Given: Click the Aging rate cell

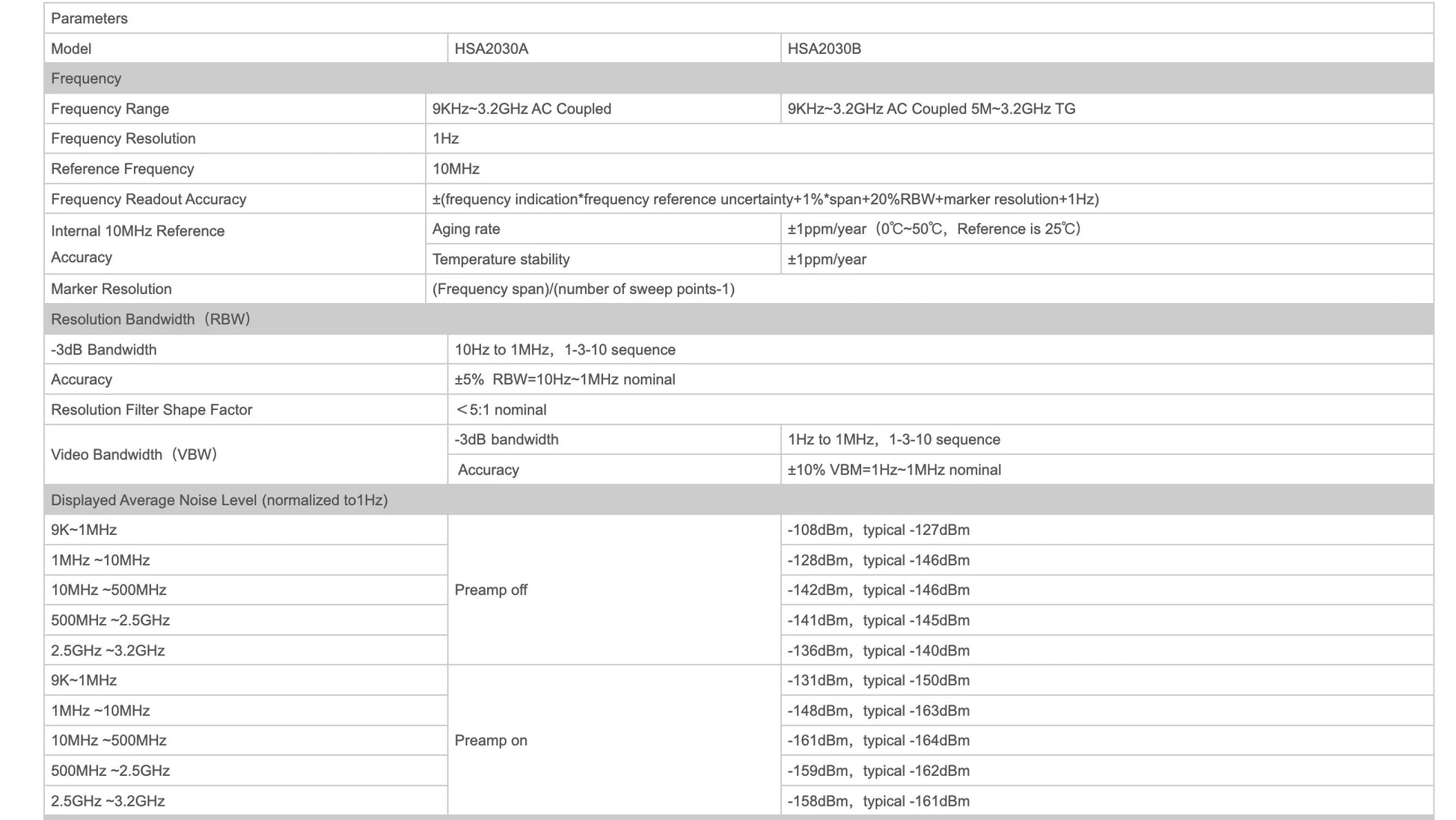Looking at the screenshot, I should point(466,230).
